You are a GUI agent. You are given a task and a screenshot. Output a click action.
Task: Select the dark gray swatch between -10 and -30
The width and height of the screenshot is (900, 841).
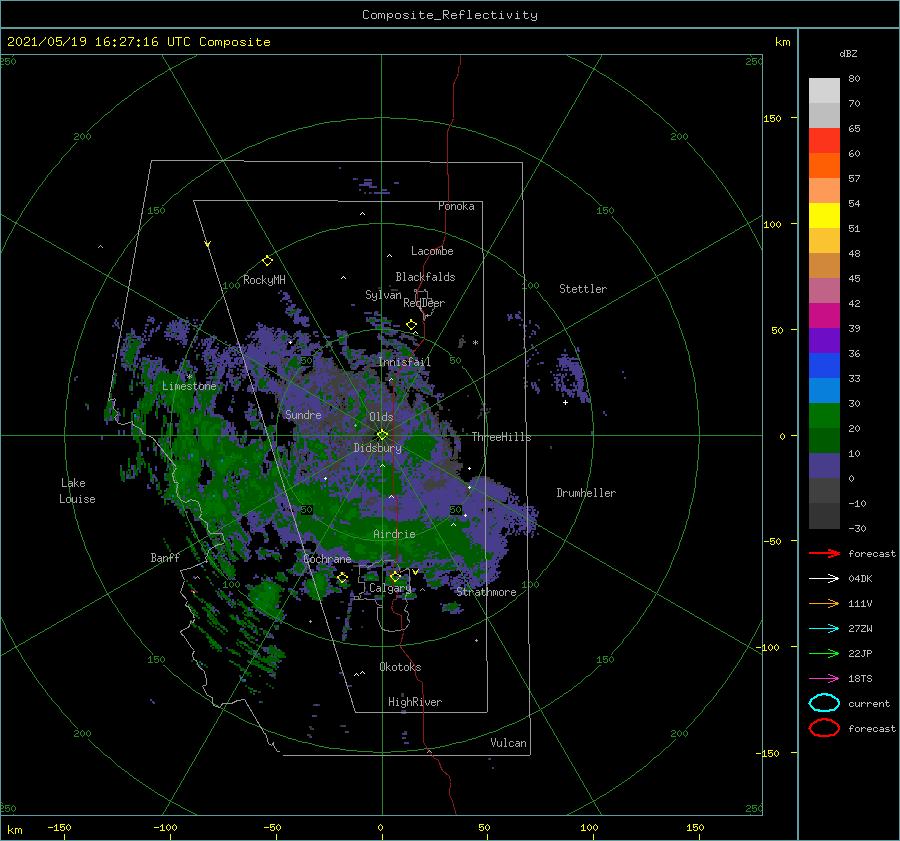824,516
